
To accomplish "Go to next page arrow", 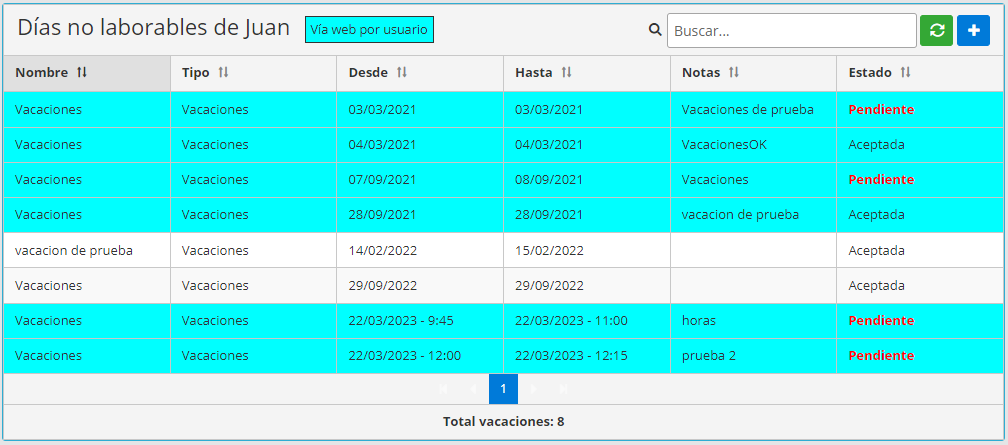I will click(x=534, y=389).
